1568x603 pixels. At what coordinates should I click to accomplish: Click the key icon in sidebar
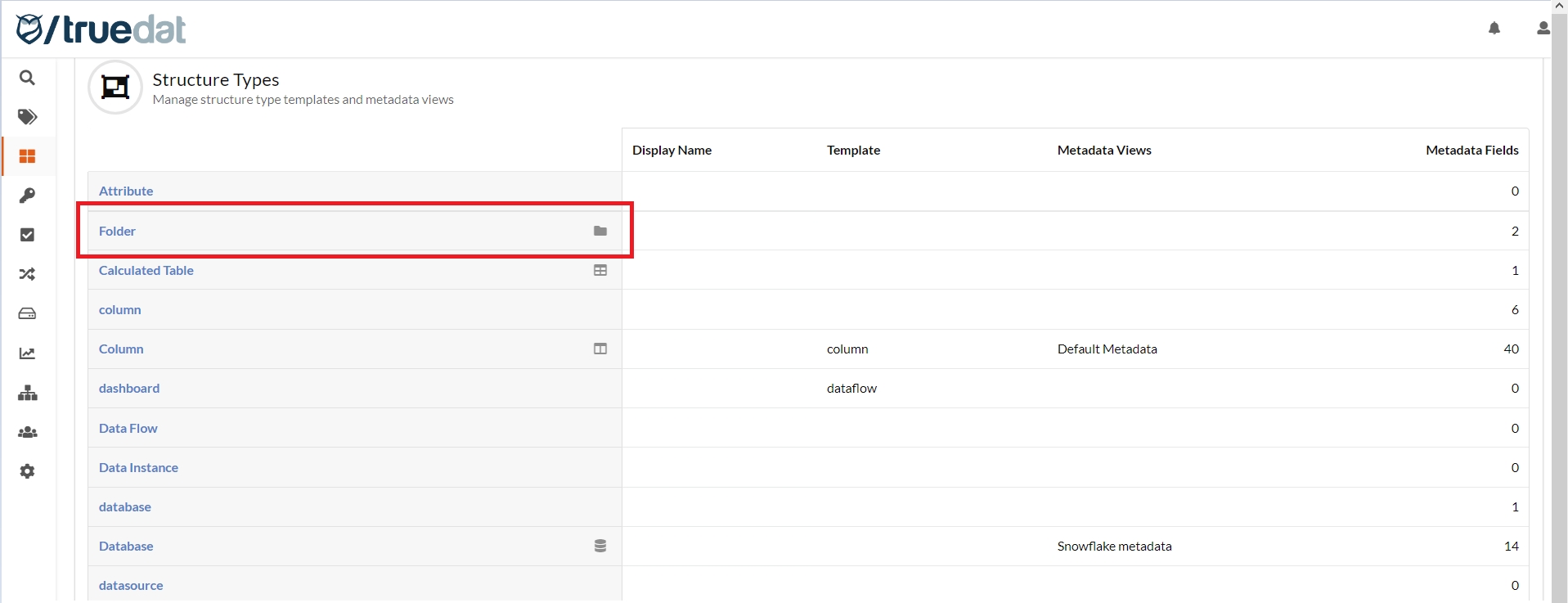coord(27,196)
